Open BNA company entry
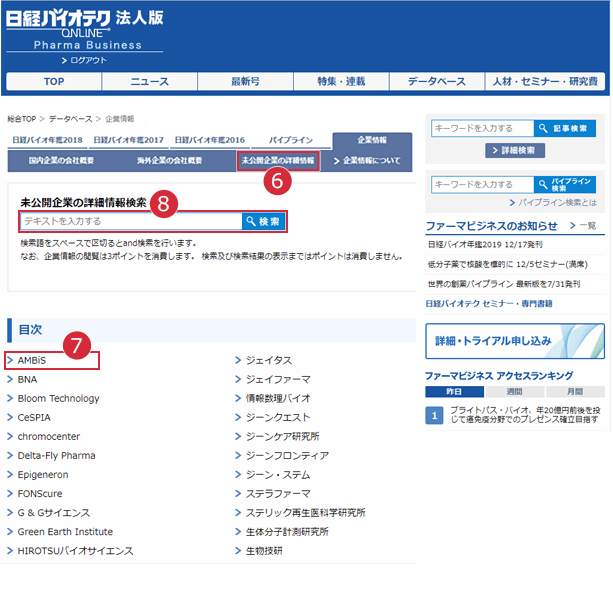 click(27, 379)
